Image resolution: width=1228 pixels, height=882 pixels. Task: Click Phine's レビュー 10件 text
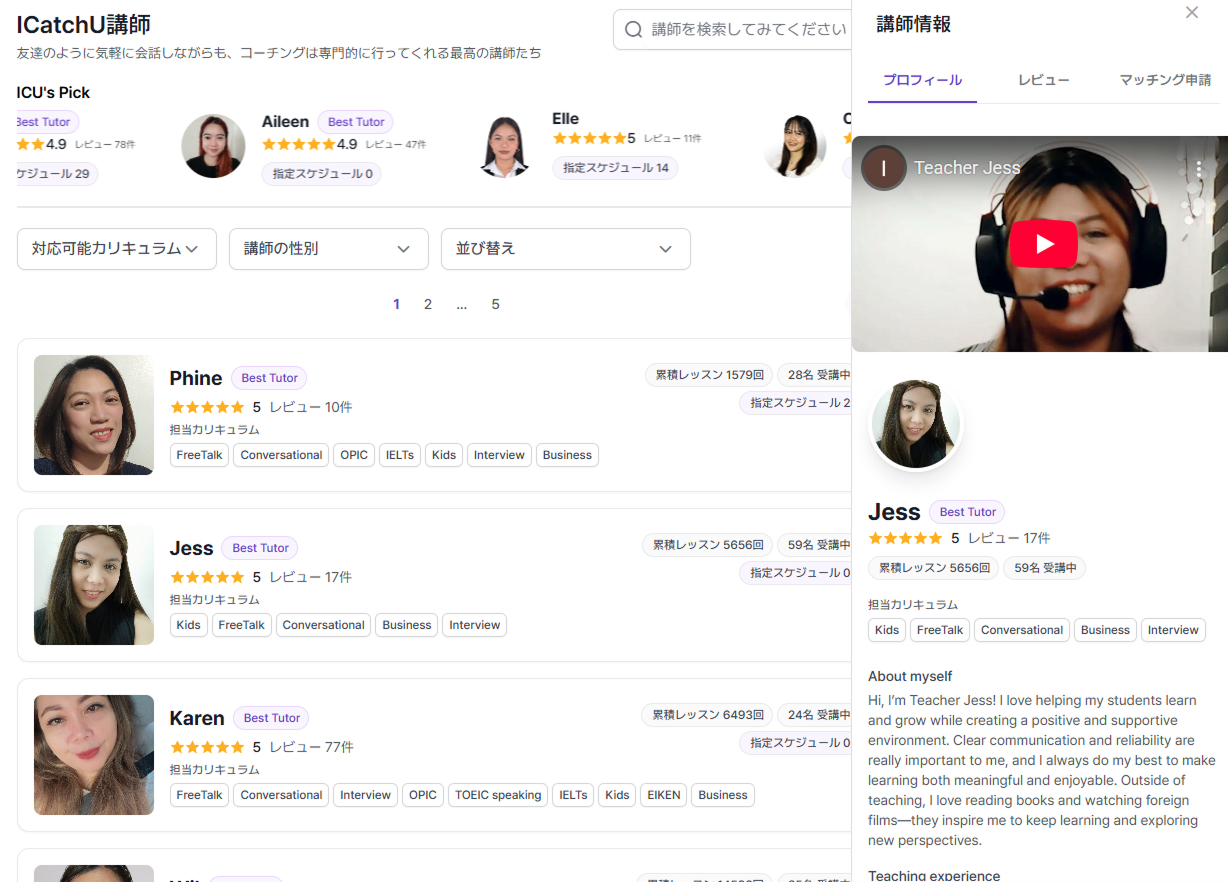tap(310, 407)
